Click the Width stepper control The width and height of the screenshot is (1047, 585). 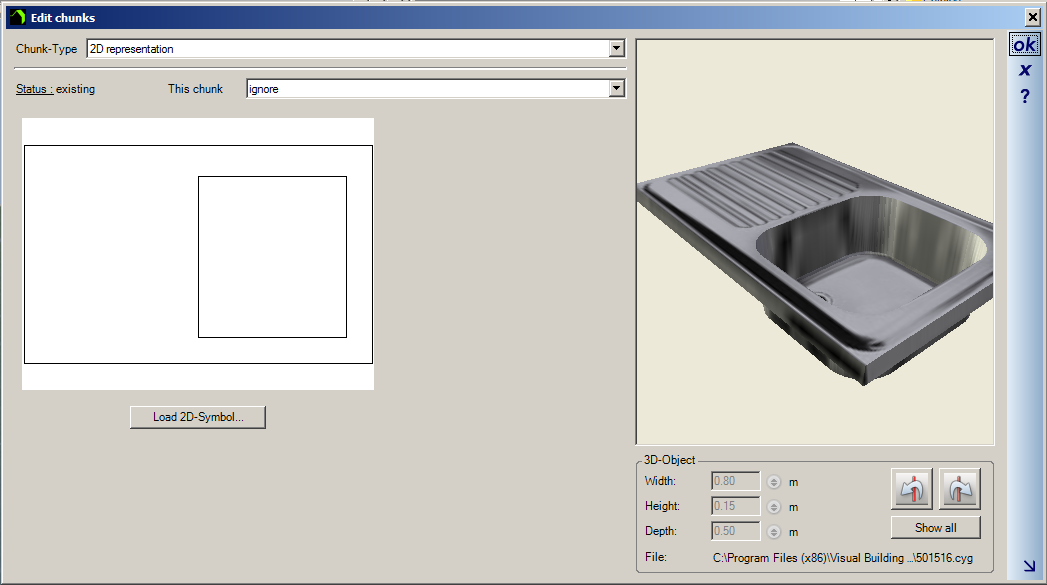pos(773,481)
